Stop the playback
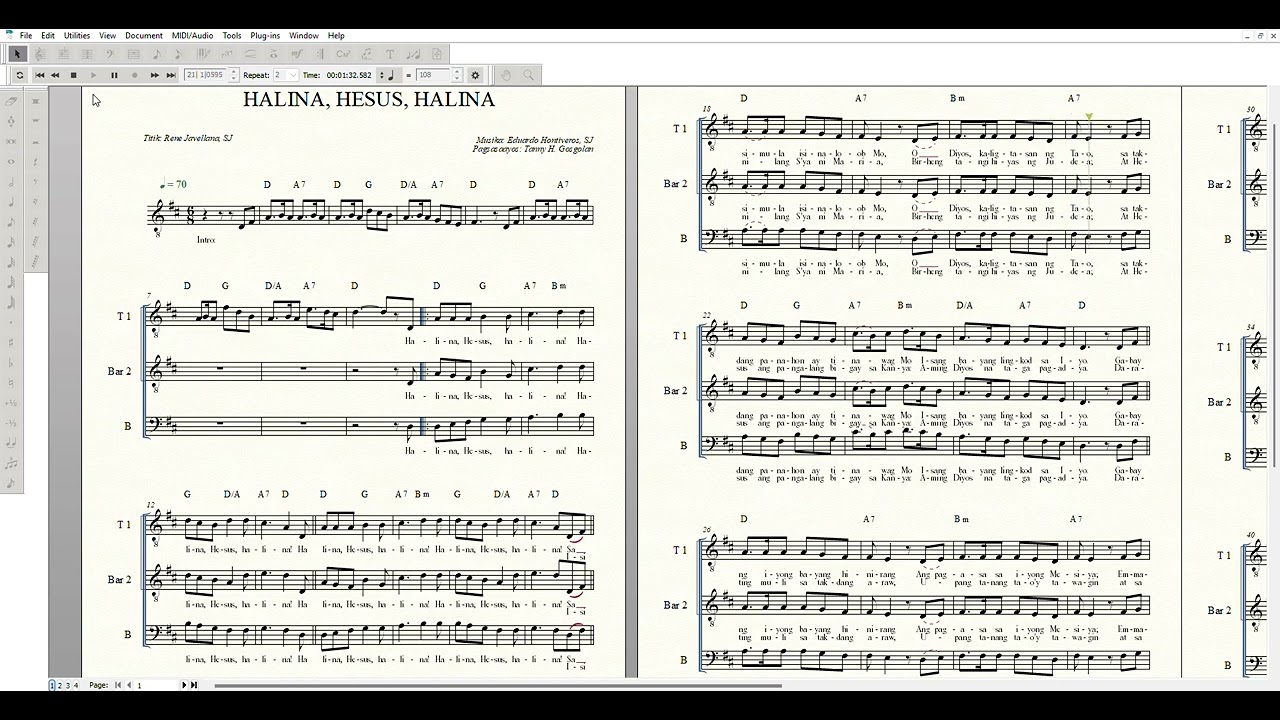This screenshot has width=1280, height=720. click(x=73, y=75)
